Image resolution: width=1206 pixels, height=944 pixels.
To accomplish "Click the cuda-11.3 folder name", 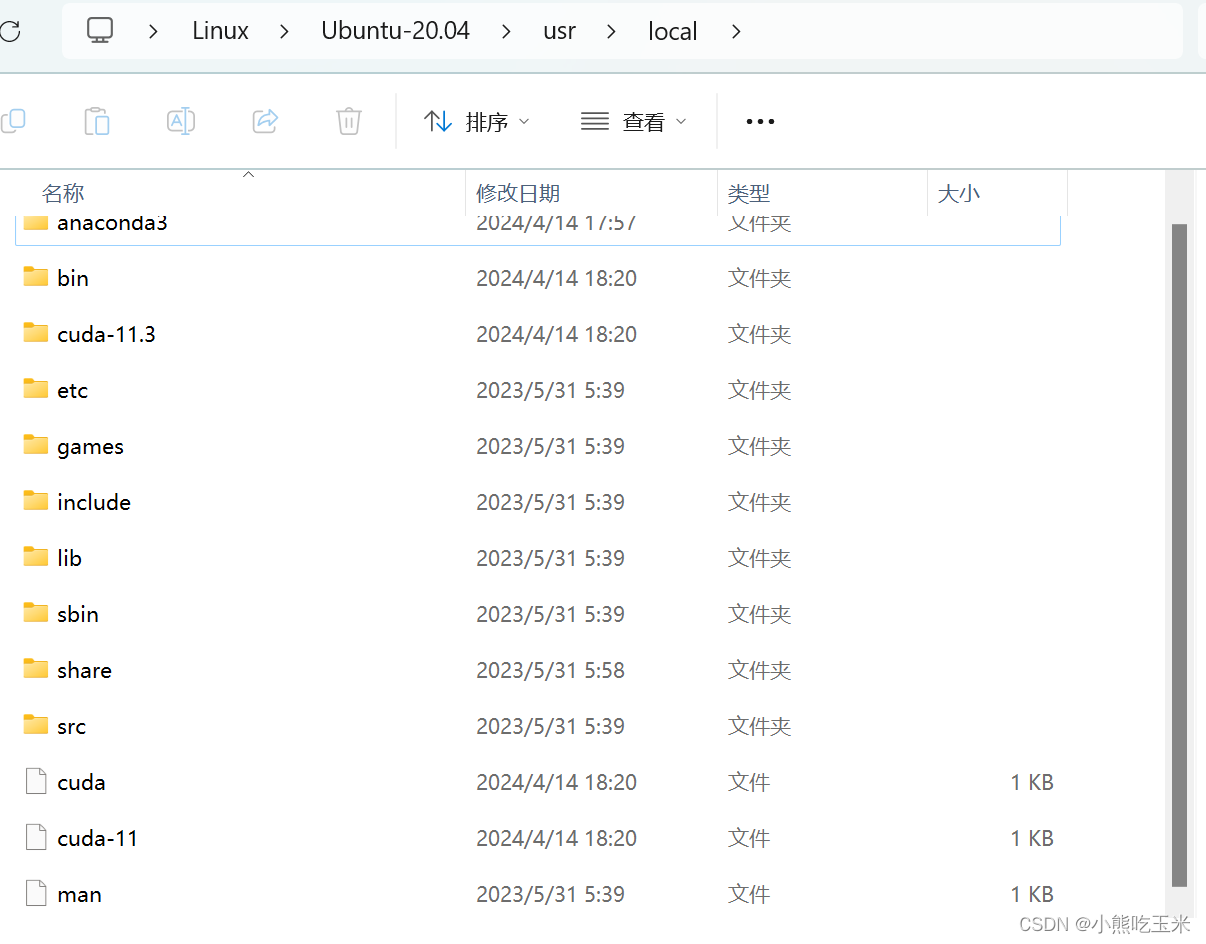I will (107, 334).
